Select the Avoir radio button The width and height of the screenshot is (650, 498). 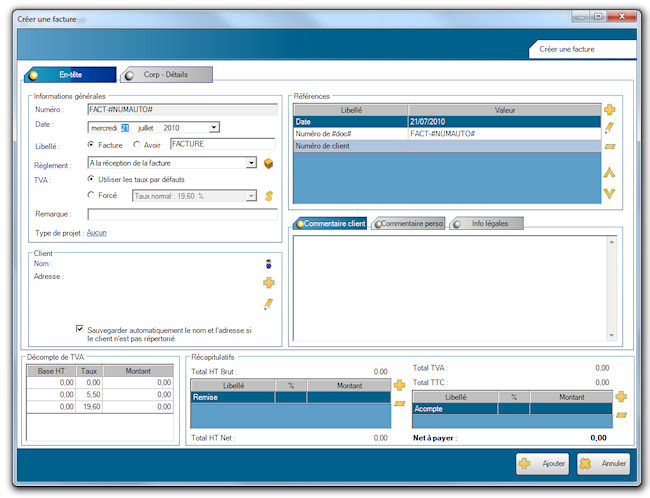[x=137, y=145]
